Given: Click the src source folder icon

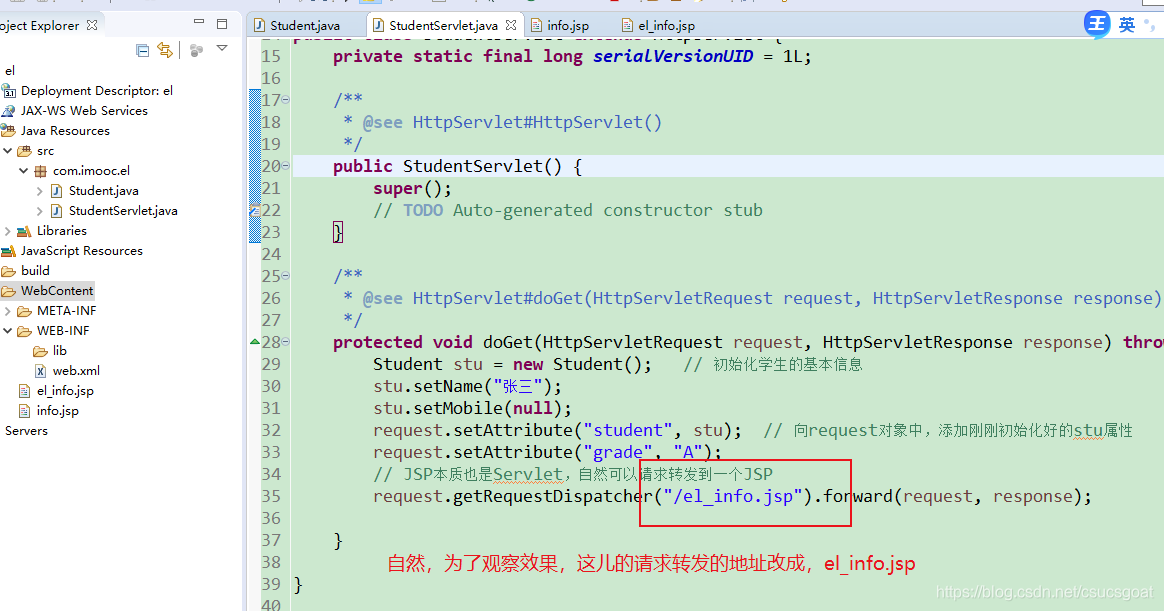Looking at the screenshot, I should 24,151.
